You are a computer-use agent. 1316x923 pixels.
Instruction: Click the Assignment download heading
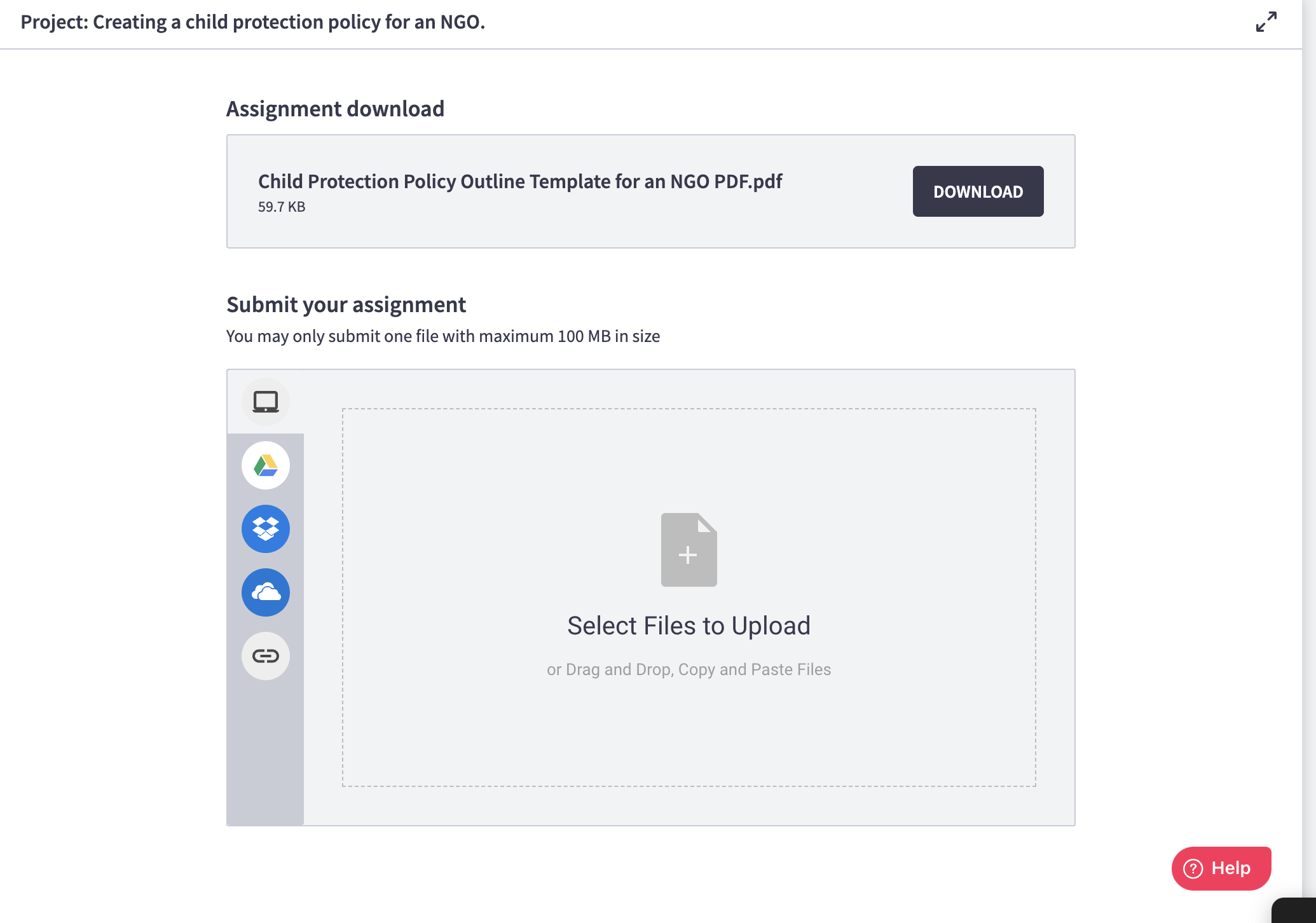(335, 109)
